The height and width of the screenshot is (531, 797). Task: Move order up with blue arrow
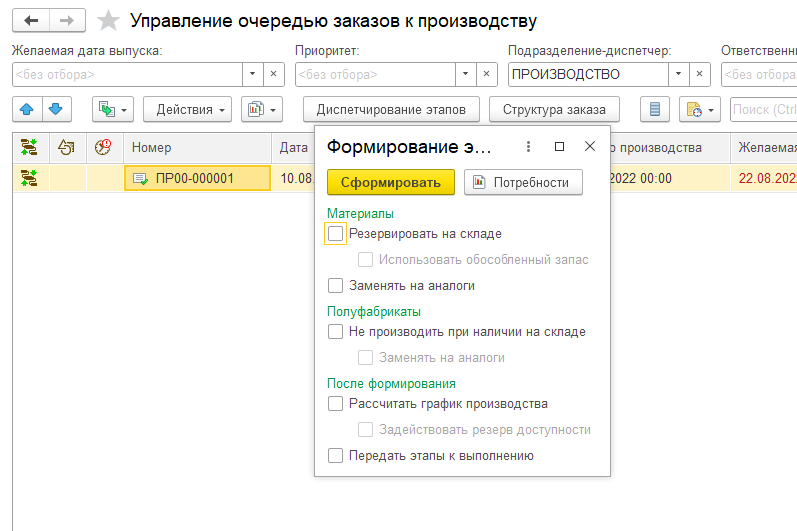pos(28,109)
